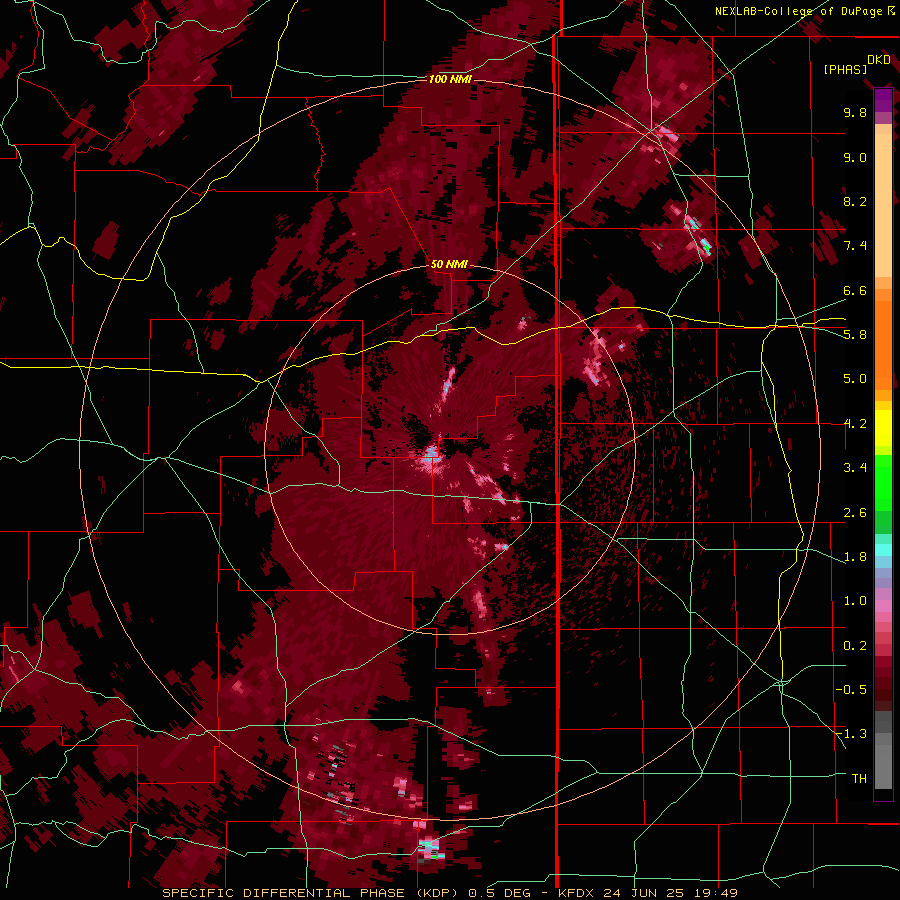Click the 8.2 value on the color scale
900x900 pixels.
point(855,201)
